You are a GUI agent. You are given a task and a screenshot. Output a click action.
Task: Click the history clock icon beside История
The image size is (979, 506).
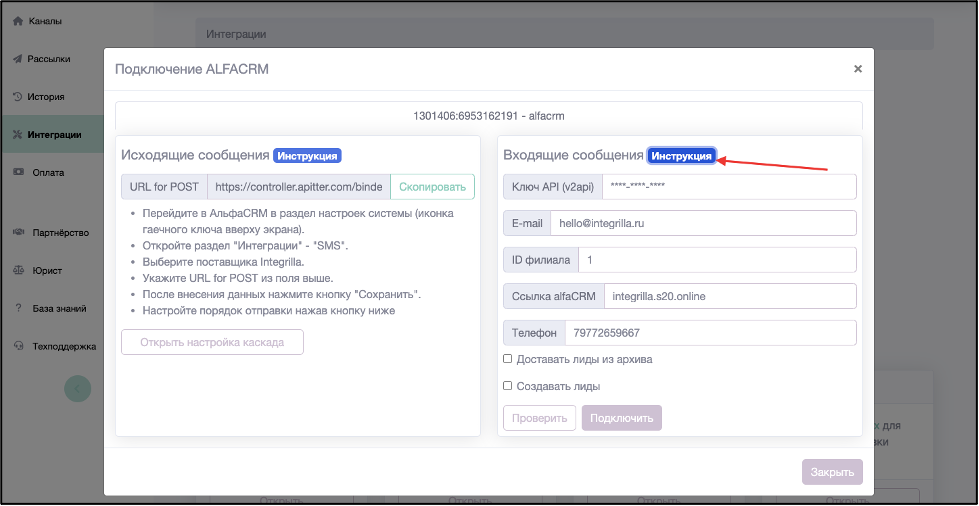[x=17, y=97]
